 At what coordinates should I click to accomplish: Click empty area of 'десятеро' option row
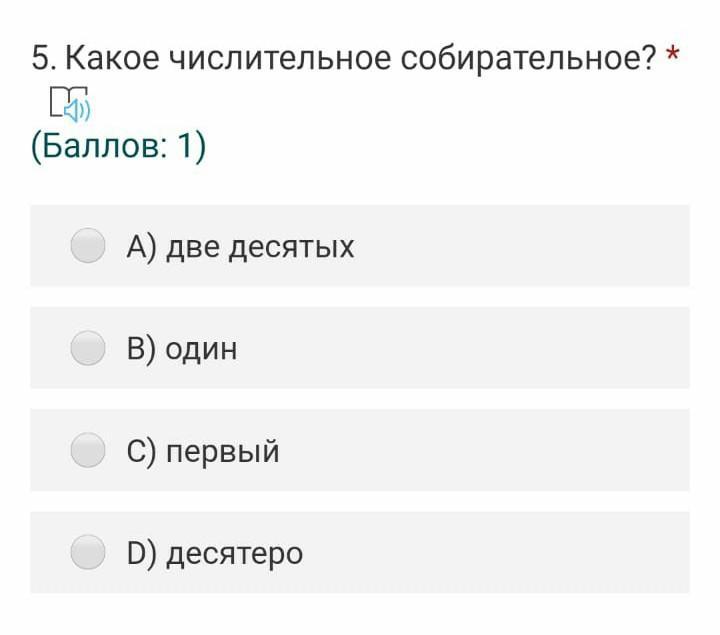click(x=498, y=552)
